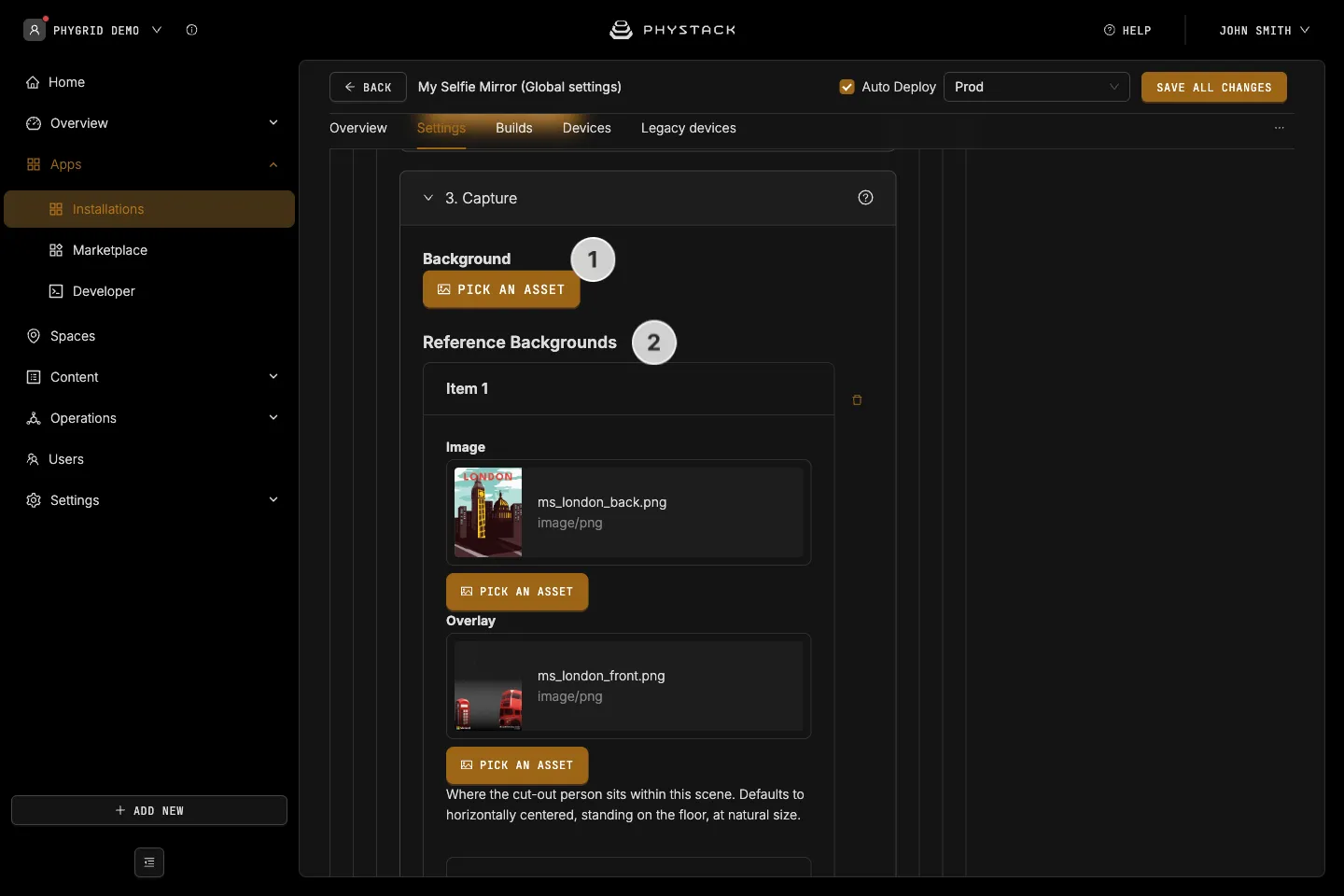The image size is (1344, 896).
Task: Open Help from the top bar
Action: 1127,30
